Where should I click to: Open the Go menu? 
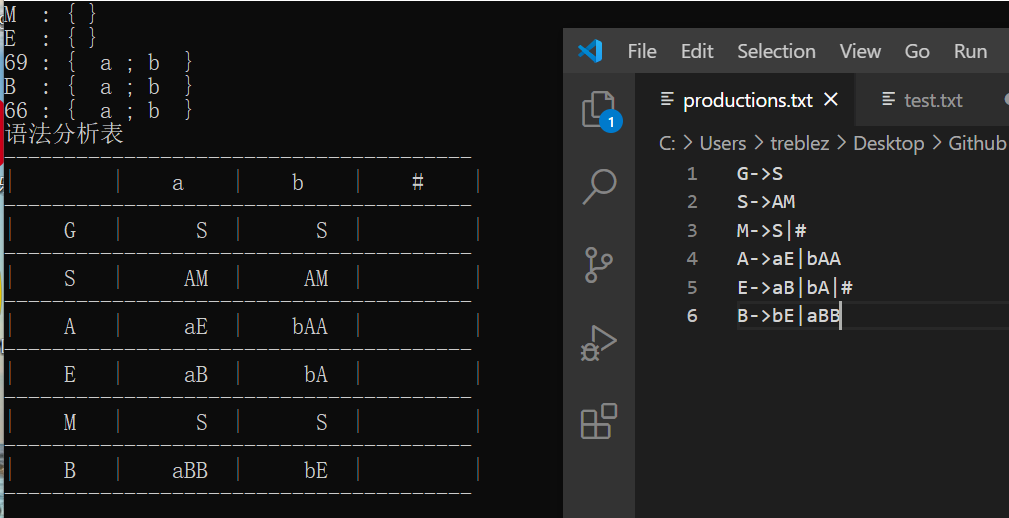[917, 51]
